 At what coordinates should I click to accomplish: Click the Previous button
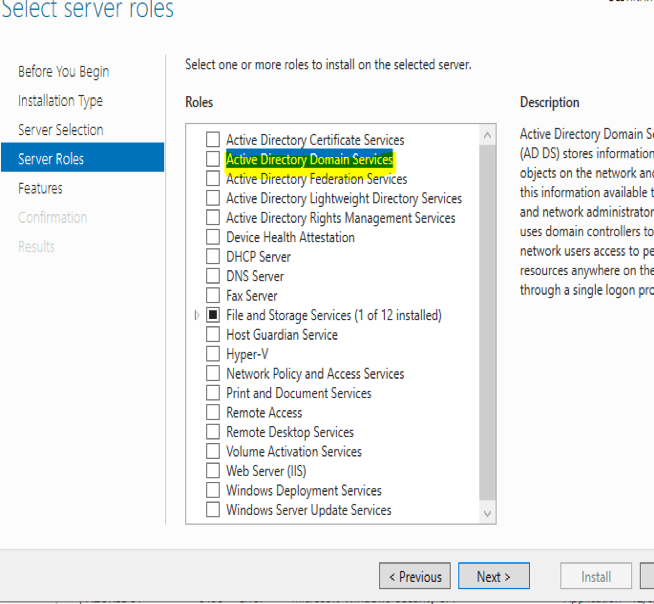coord(414,576)
